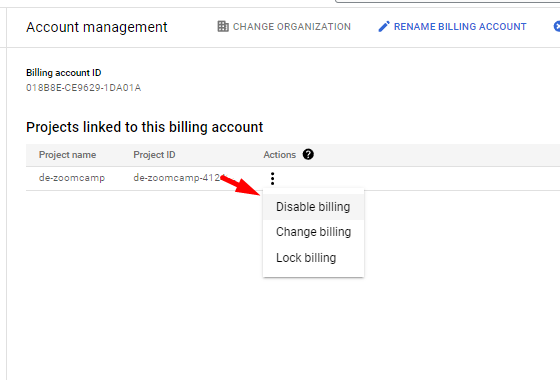Click the de-zoomcamp-412 project ID cell
This screenshot has width=560, height=380.
(x=179, y=178)
